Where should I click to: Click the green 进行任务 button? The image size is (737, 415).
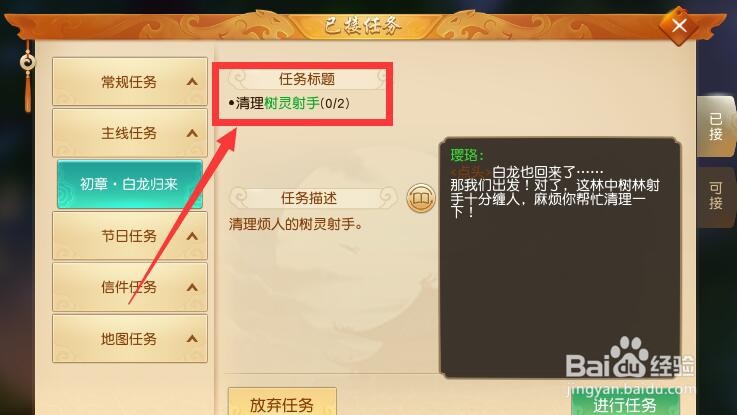pyautogui.click(x=626, y=403)
